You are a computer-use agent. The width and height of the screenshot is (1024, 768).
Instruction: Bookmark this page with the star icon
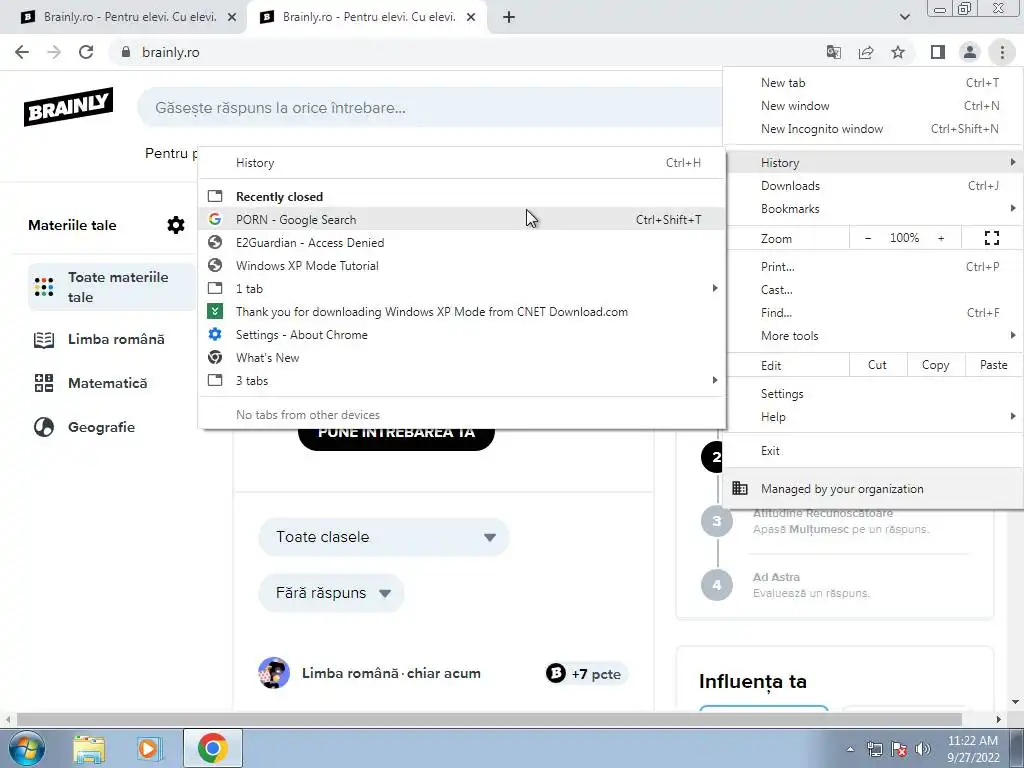pos(898,52)
